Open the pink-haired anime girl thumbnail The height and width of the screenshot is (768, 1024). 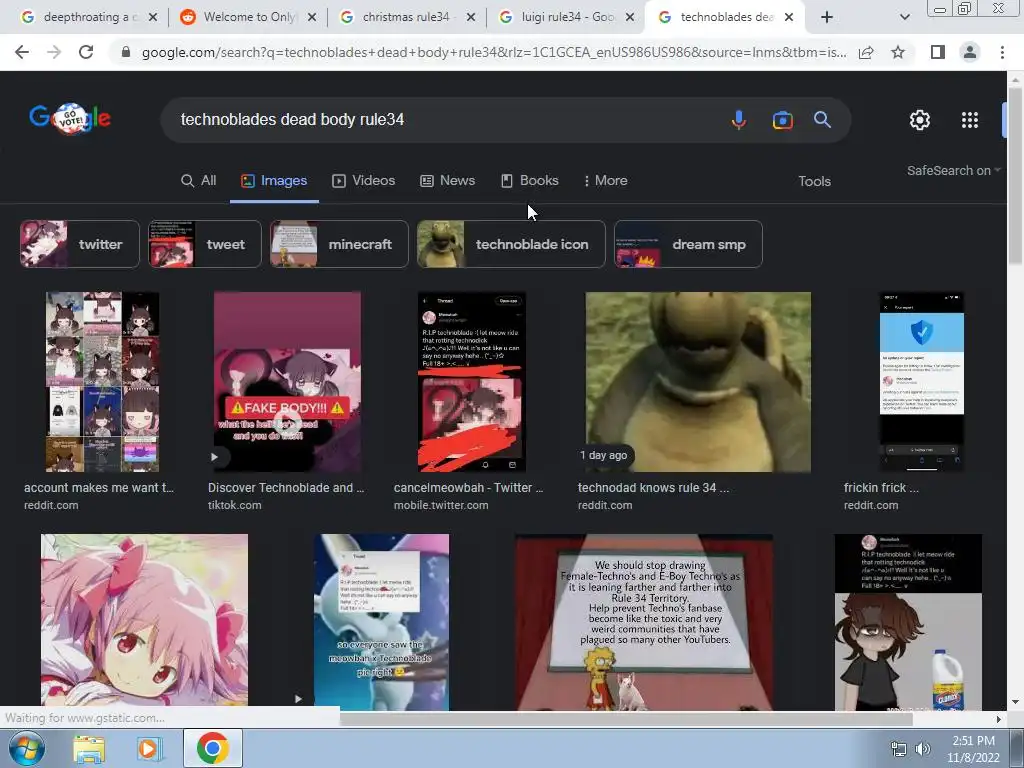coord(144,620)
